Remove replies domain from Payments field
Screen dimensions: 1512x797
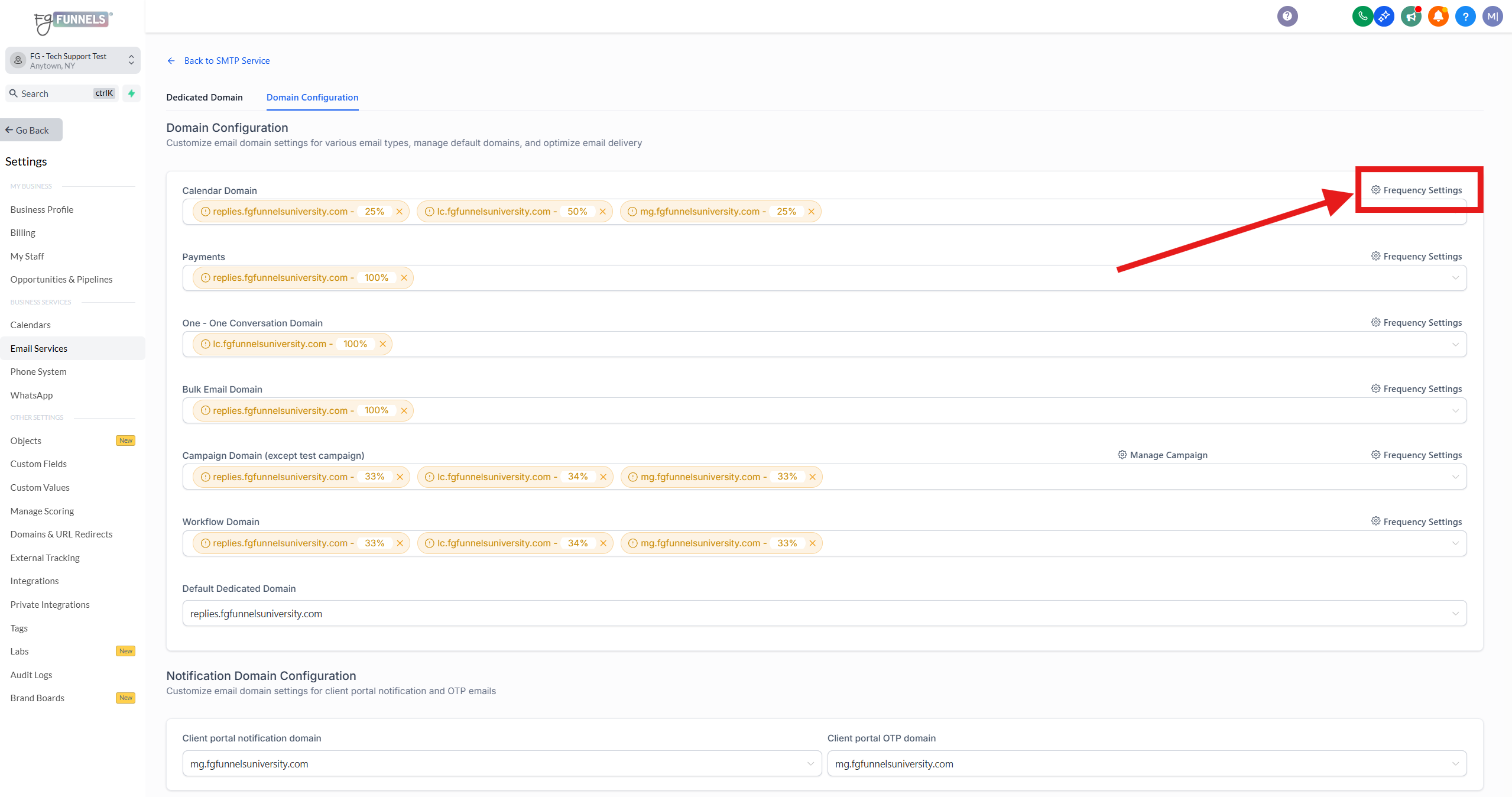[404, 278]
